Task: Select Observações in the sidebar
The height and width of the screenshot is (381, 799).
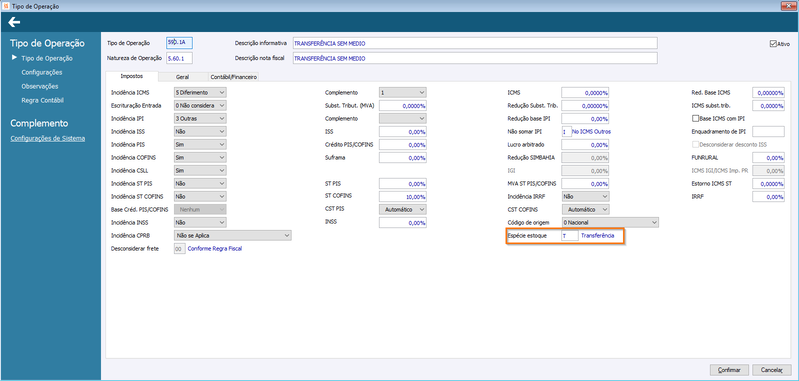Action: [40, 86]
